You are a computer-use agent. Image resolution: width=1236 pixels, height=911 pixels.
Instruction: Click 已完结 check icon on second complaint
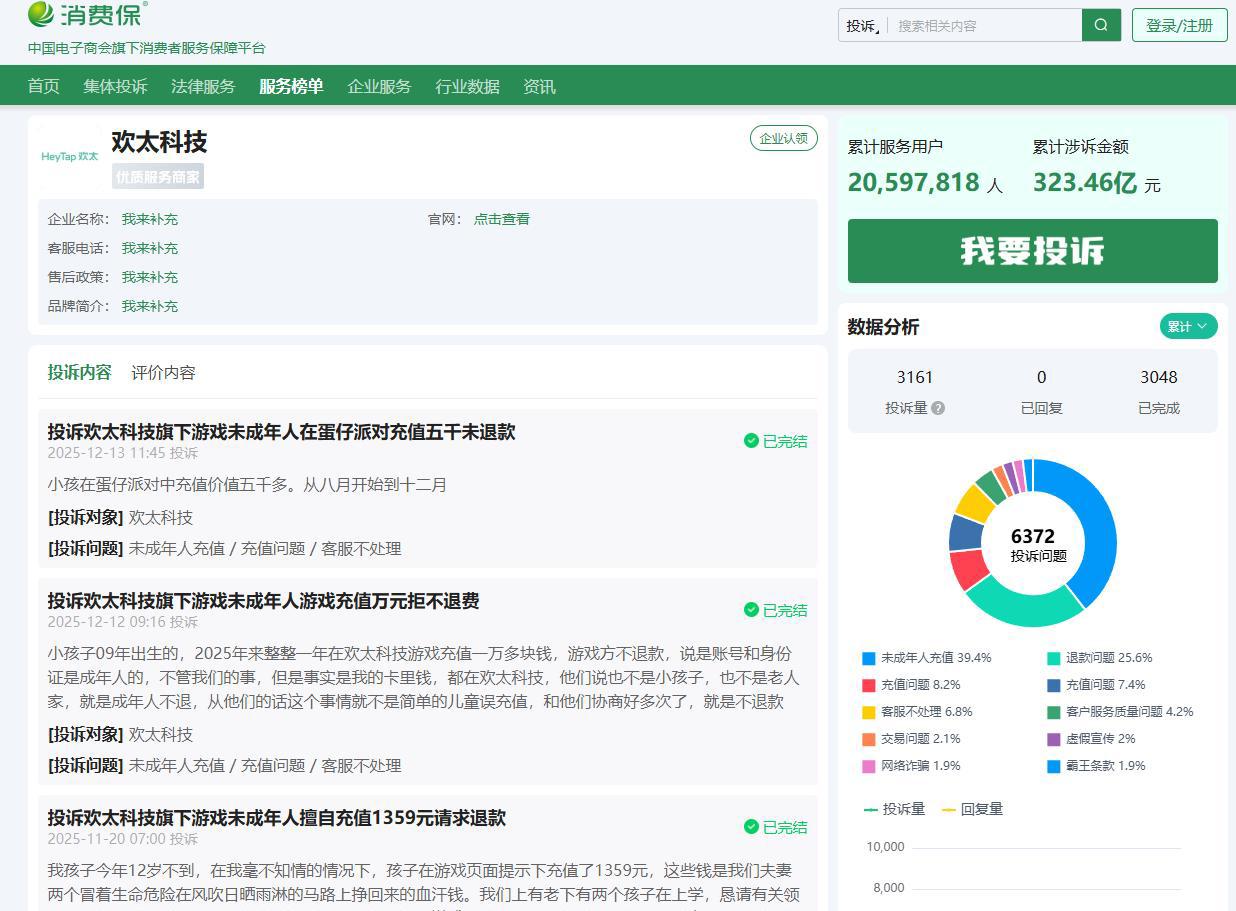pos(751,610)
